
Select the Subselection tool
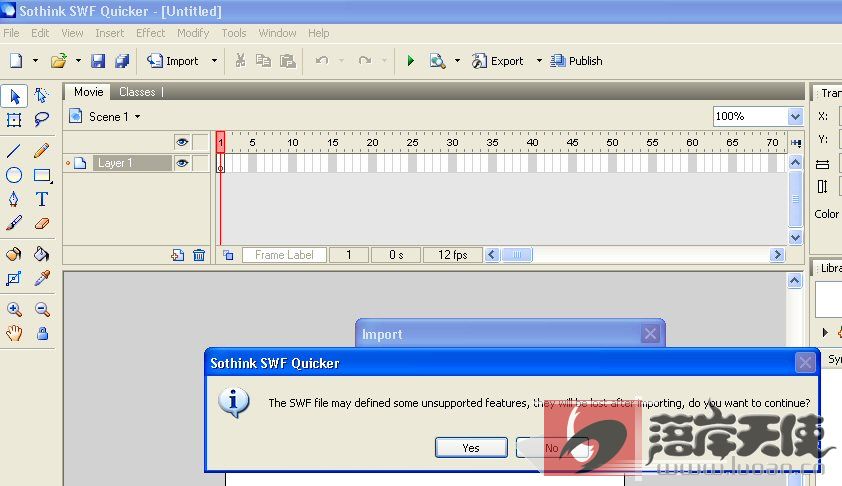41,96
